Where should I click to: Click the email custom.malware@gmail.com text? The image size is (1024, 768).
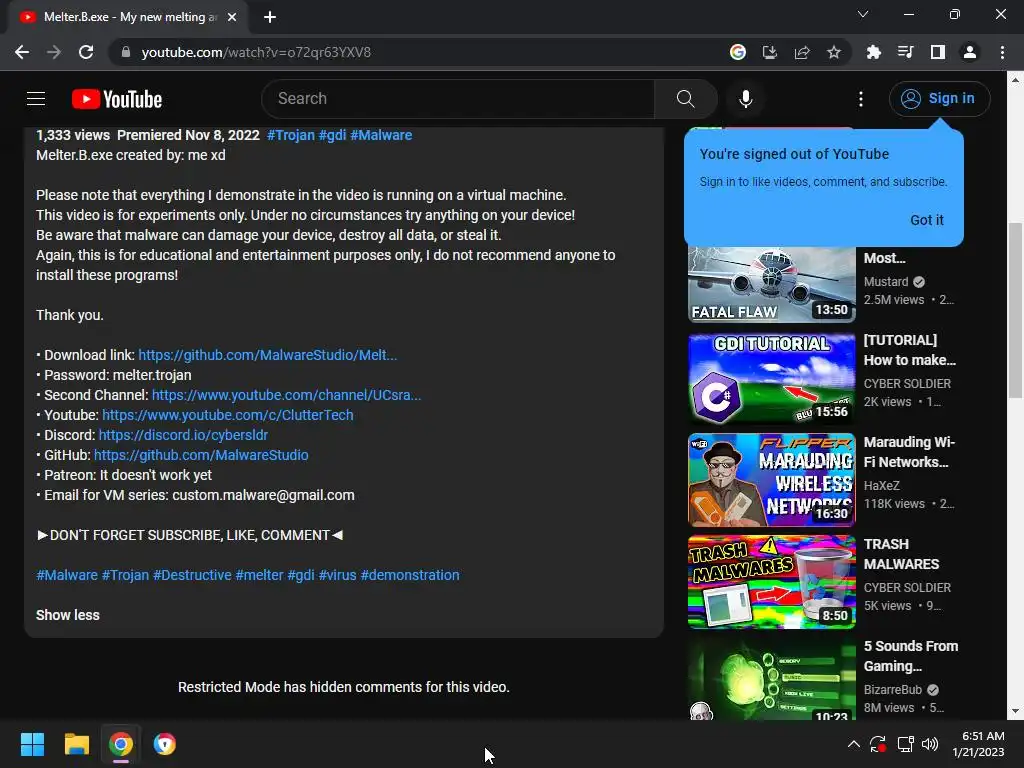(263, 495)
